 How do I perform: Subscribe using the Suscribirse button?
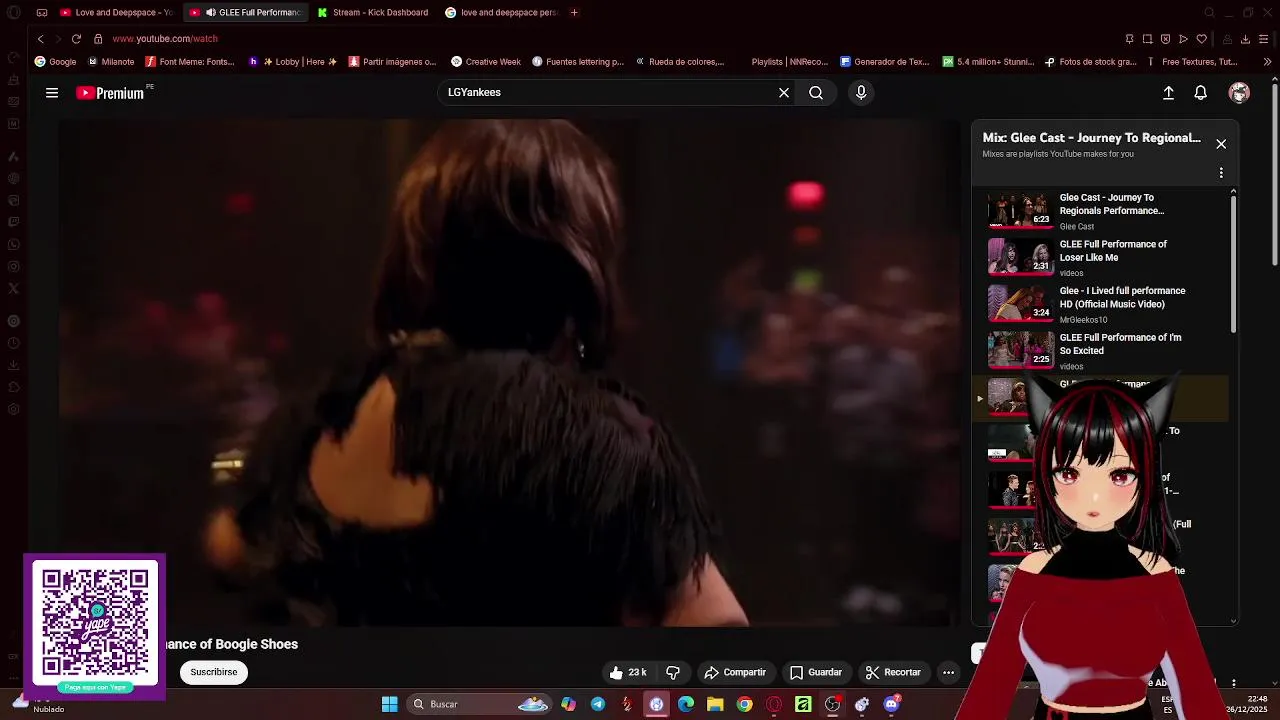[x=214, y=672]
